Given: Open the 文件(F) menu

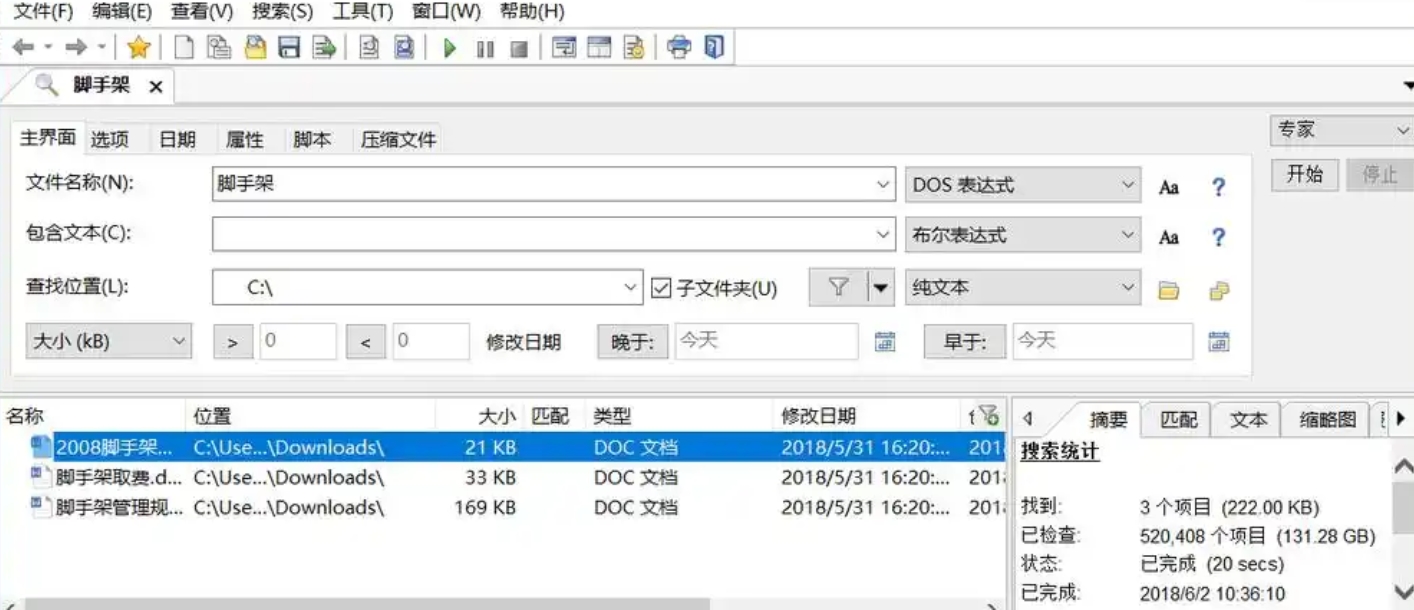Looking at the screenshot, I should [43, 12].
